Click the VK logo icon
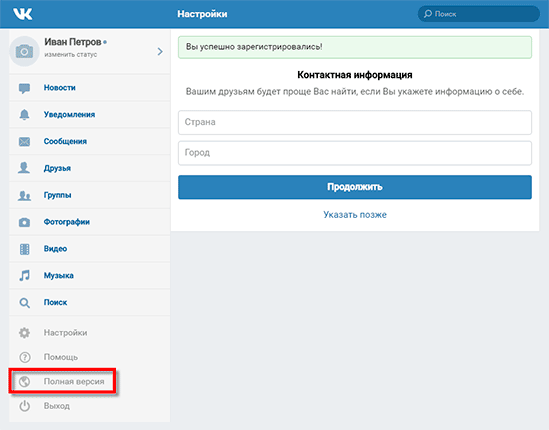Viewport: 549px width, 430px height. [23, 14]
